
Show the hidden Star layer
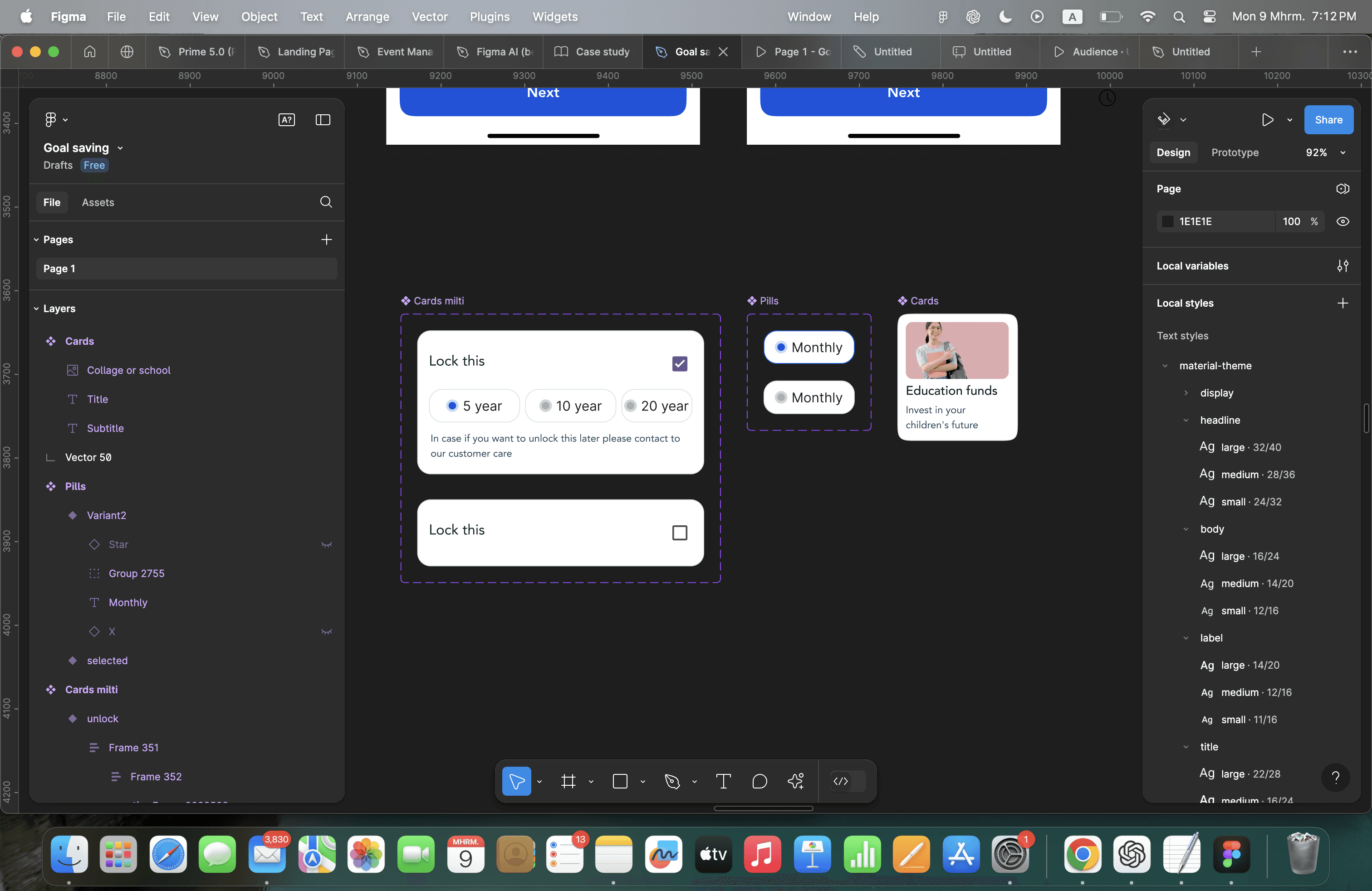326,545
